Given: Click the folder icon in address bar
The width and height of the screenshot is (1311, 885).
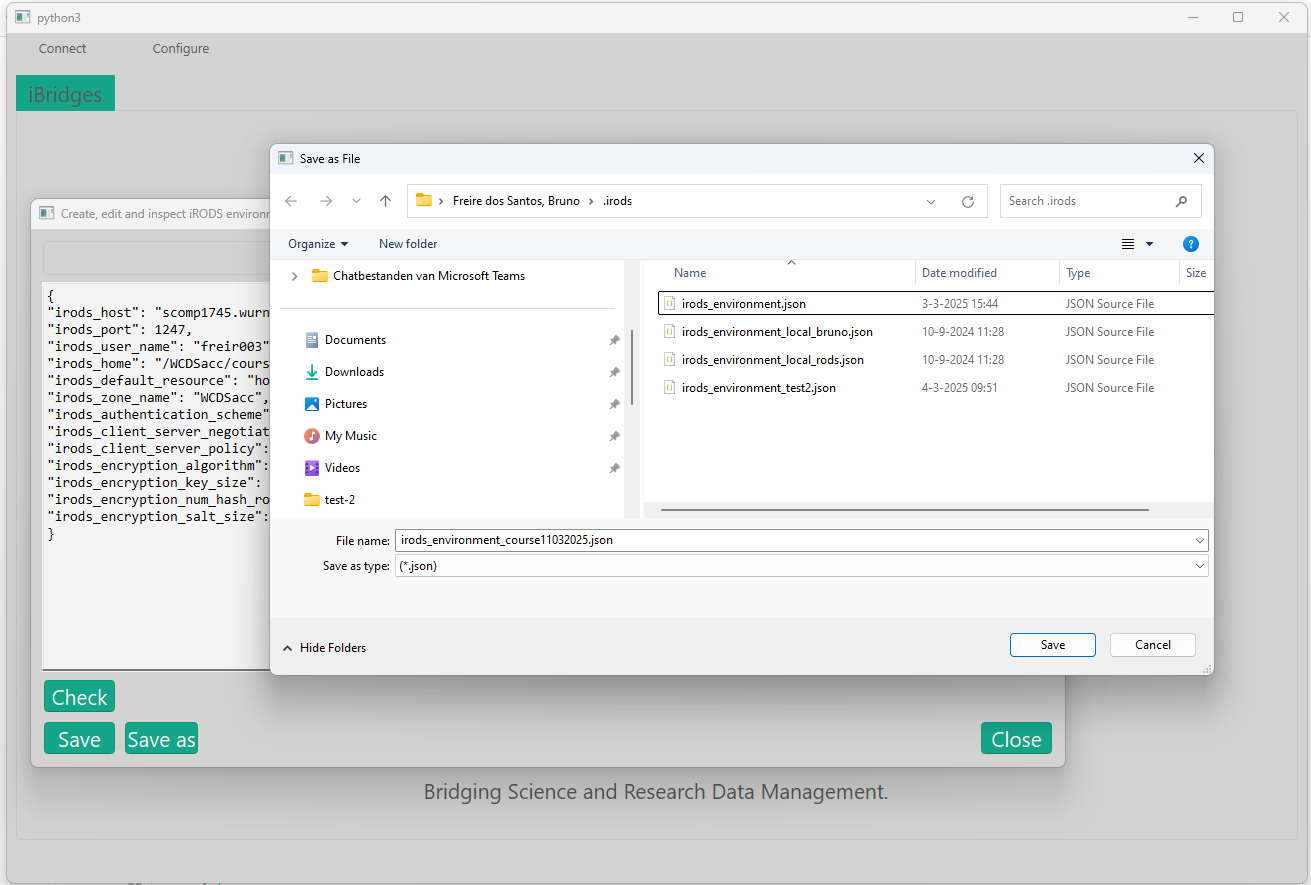Looking at the screenshot, I should [424, 200].
